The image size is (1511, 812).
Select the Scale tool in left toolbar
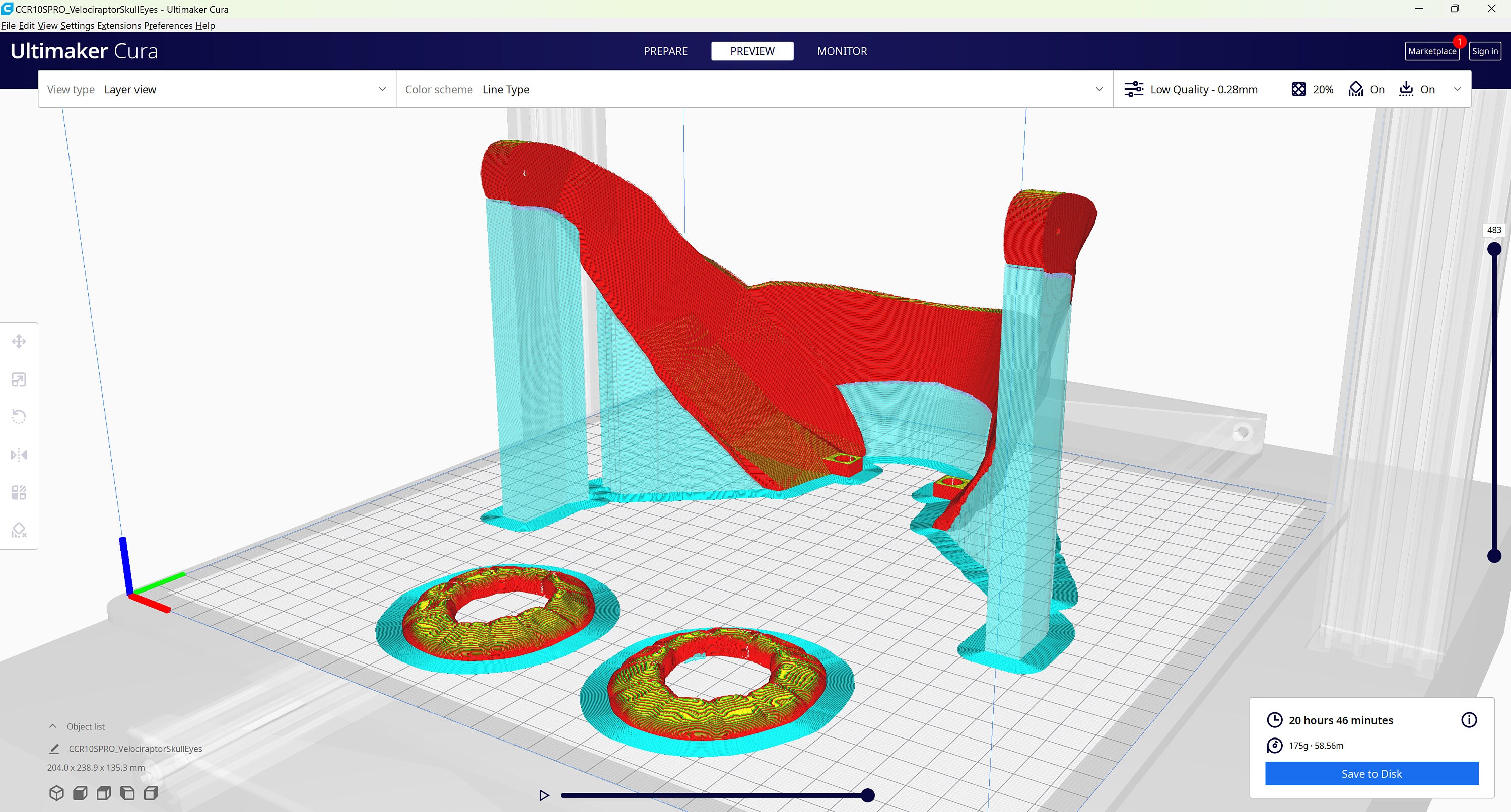19,380
